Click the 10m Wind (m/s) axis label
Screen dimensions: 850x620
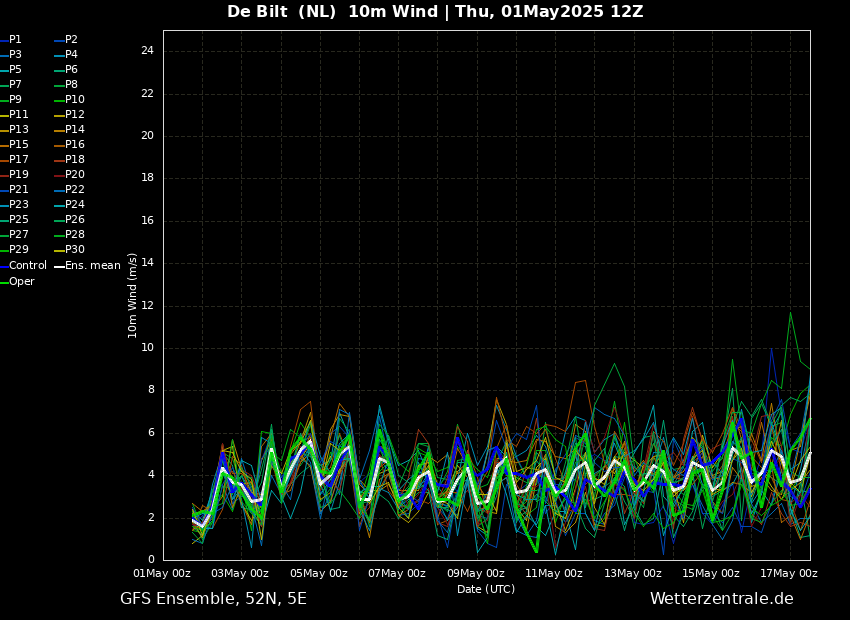click(133, 295)
